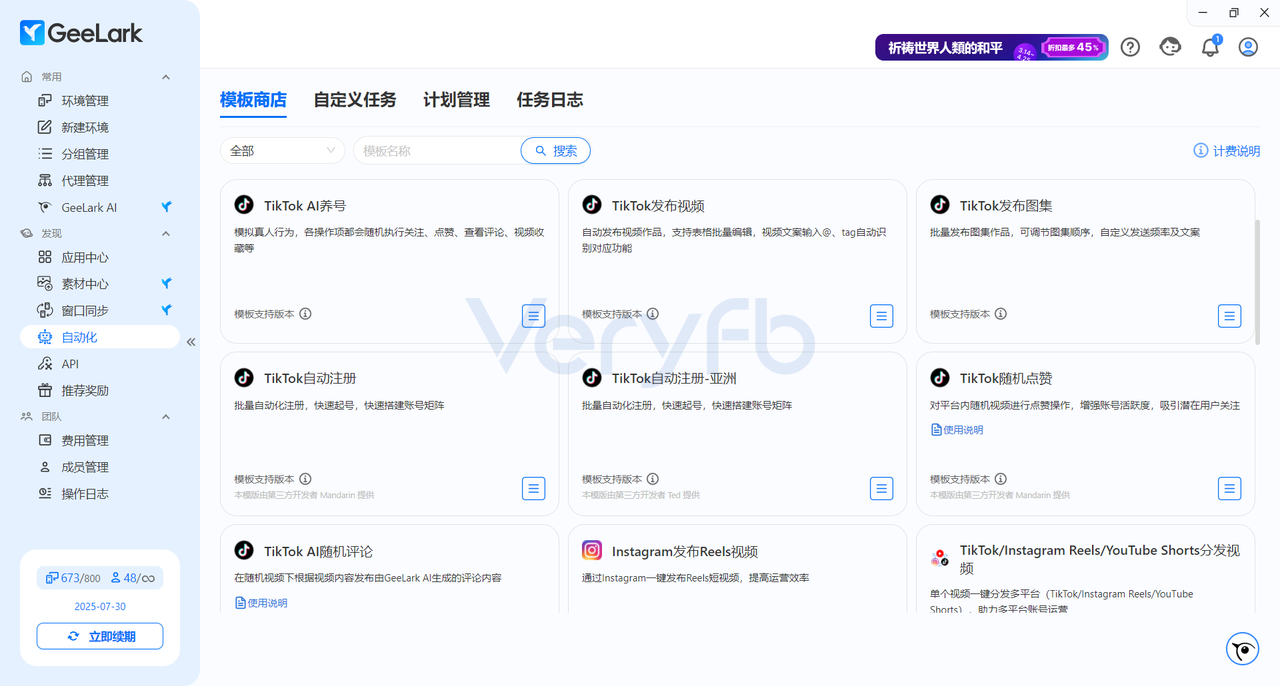Viewport: 1280px width, 686px height.
Task: Open the list icon on TikTok自动注册-亚洲 card
Action: click(x=882, y=489)
